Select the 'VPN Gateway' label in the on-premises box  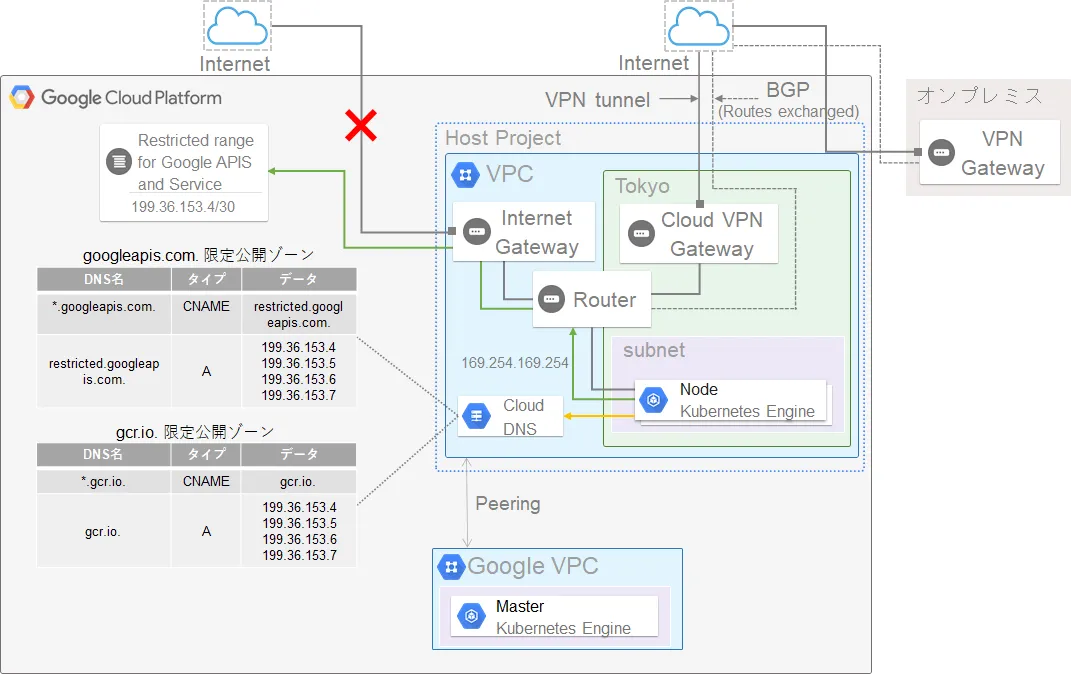(x=1003, y=153)
